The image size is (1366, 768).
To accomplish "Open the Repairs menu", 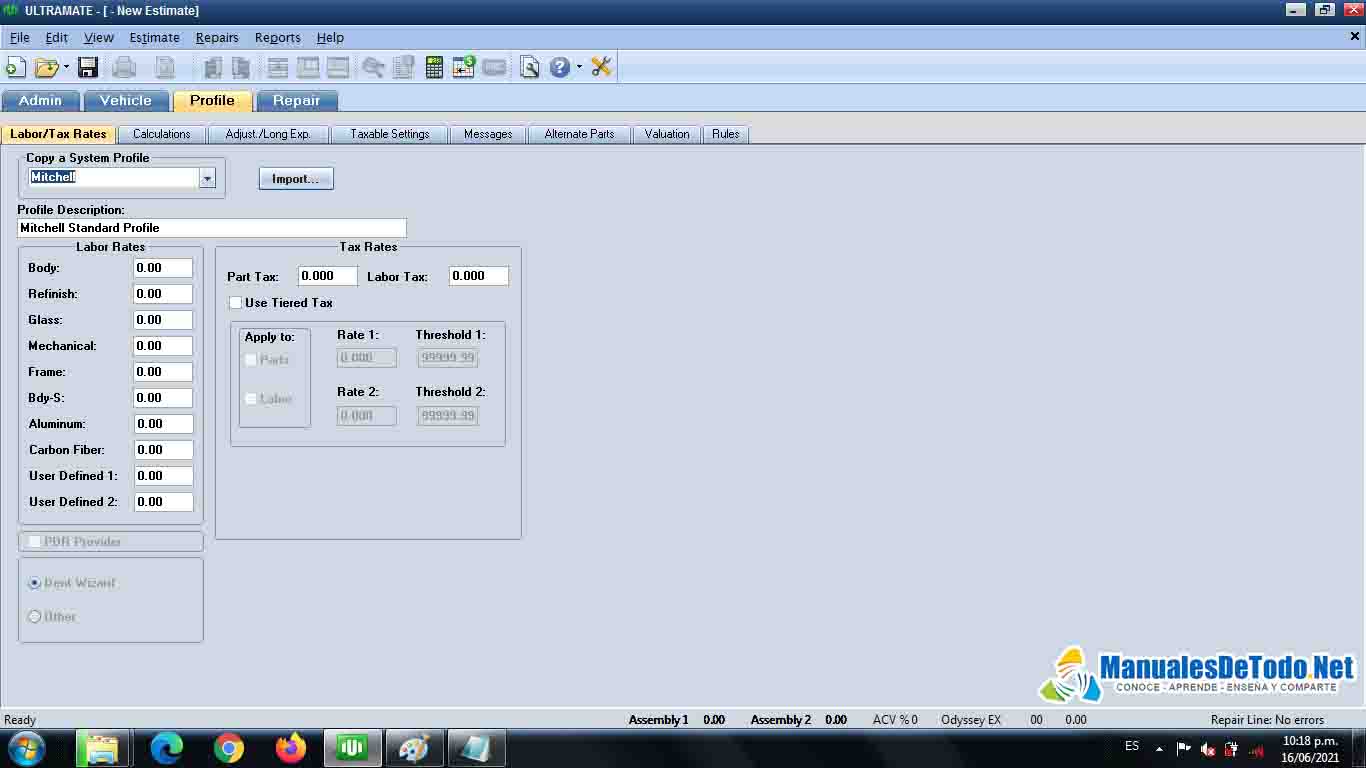I will pyautogui.click(x=217, y=37).
